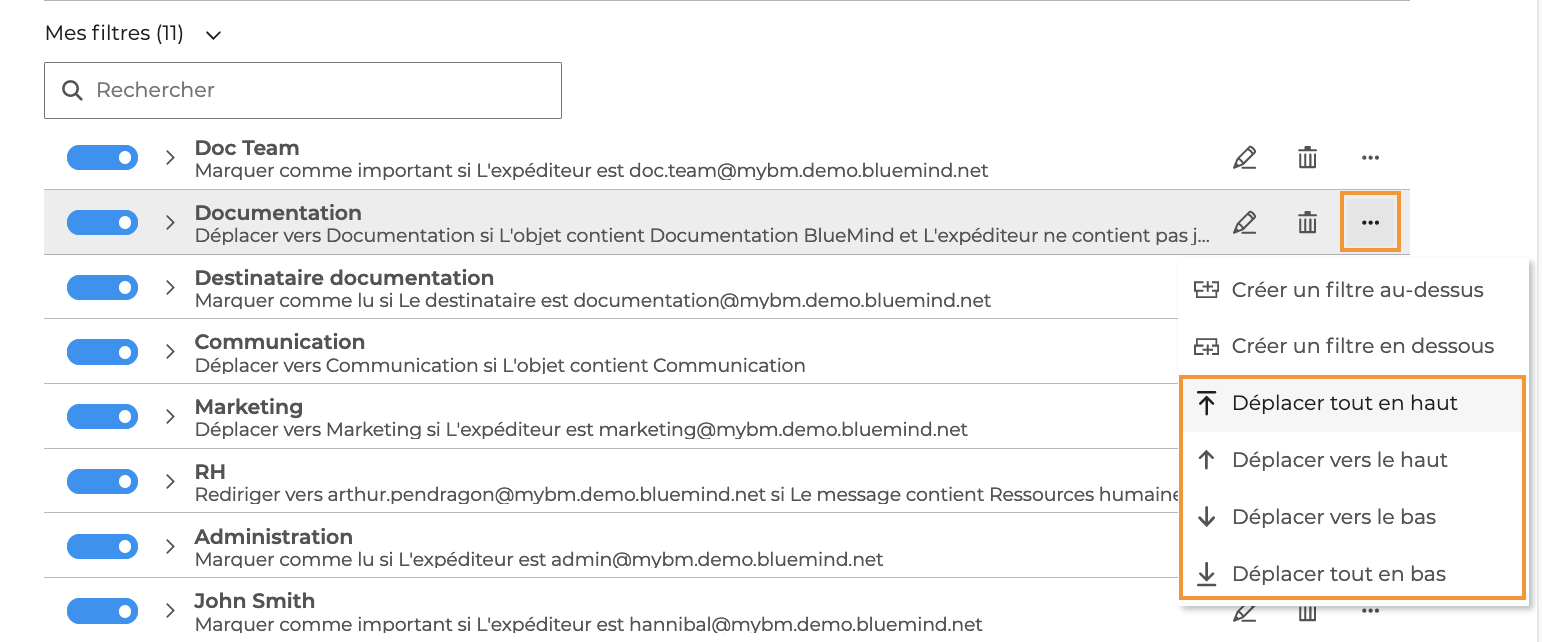Delete the Doc Team filter via trash icon
The image size is (1542, 642).
click(1307, 158)
